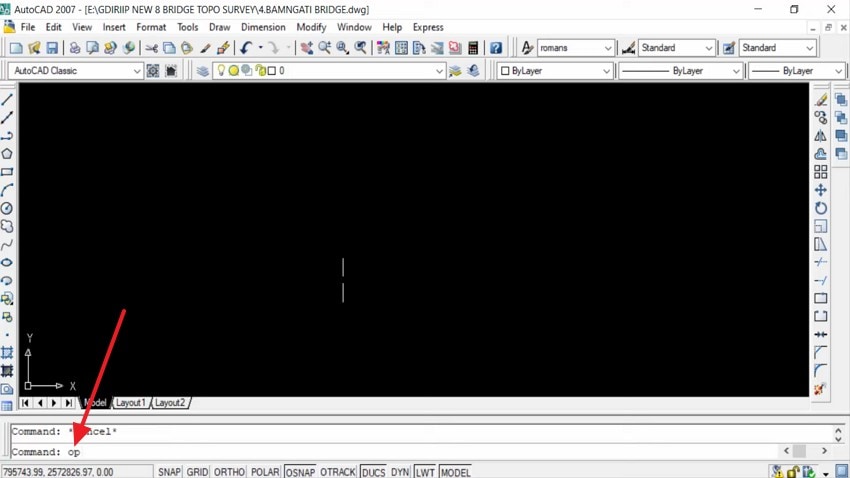Image resolution: width=850 pixels, height=478 pixels.
Task: Select the Table tool
Action: [x=7, y=406]
